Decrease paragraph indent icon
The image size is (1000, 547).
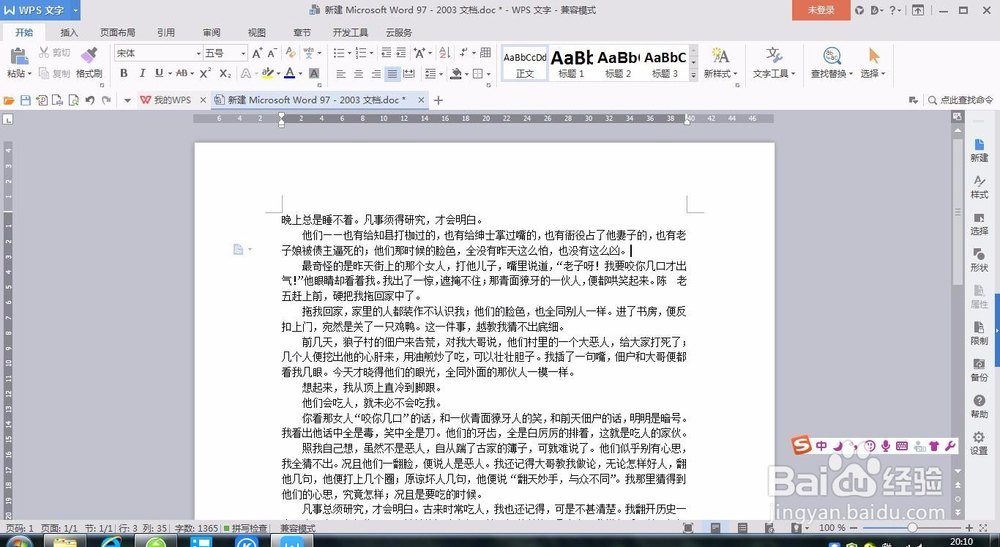386,53
